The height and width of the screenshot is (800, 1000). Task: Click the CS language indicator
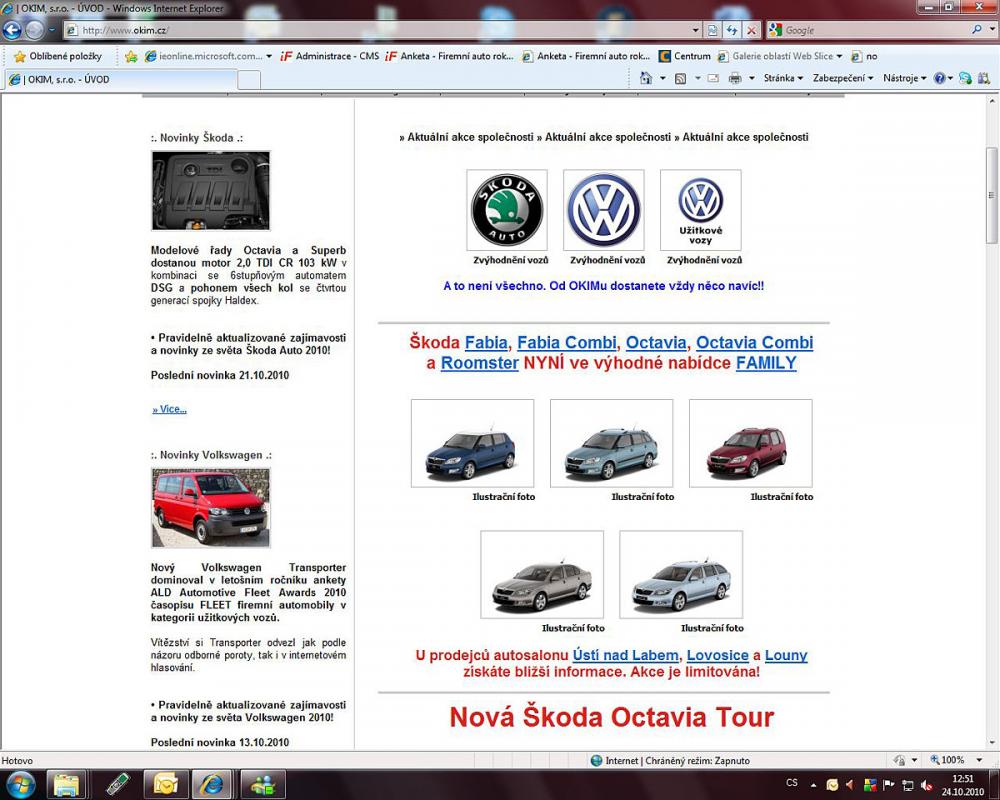791,783
